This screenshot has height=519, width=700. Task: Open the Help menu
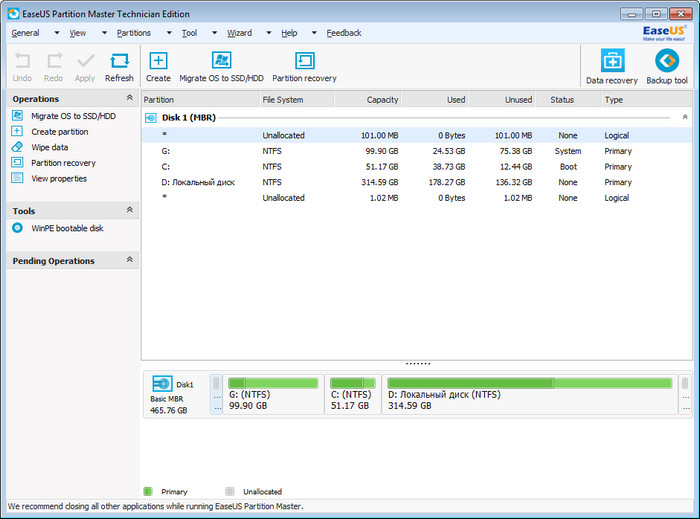pyautogui.click(x=289, y=33)
